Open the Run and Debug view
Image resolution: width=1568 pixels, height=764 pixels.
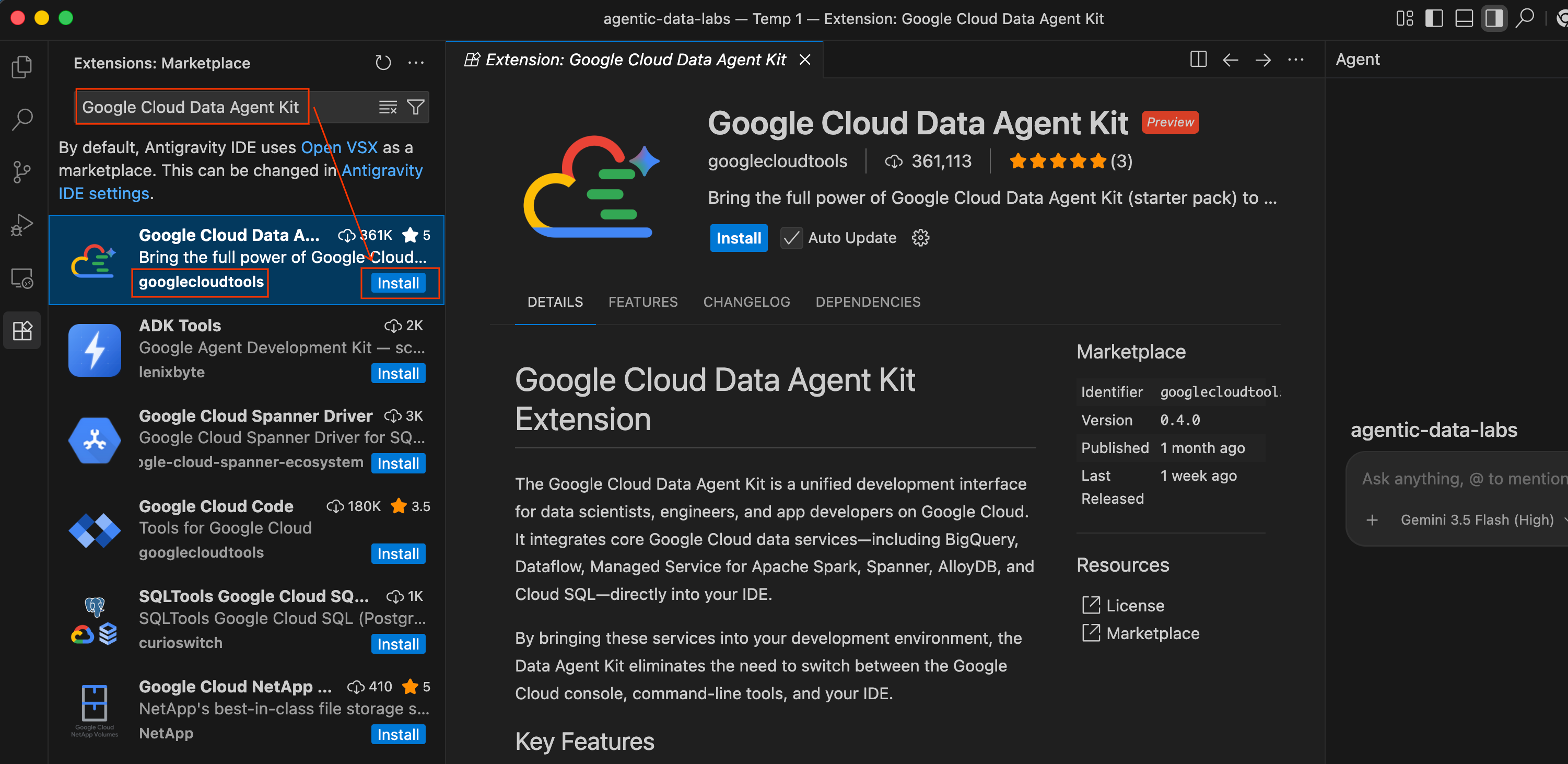click(22, 225)
